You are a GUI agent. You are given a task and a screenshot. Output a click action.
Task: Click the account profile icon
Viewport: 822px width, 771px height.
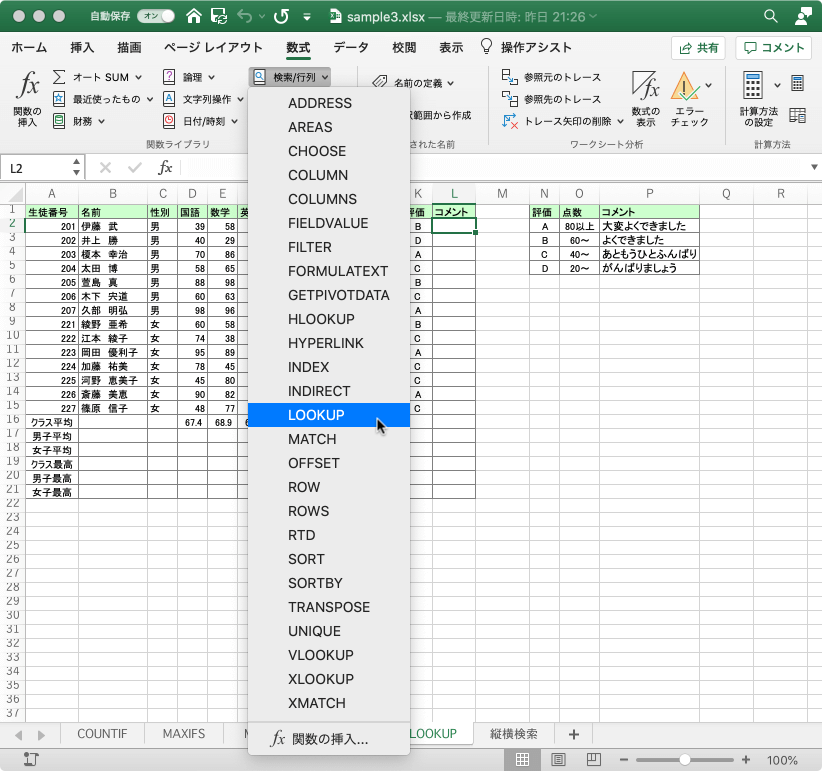(803, 16)
